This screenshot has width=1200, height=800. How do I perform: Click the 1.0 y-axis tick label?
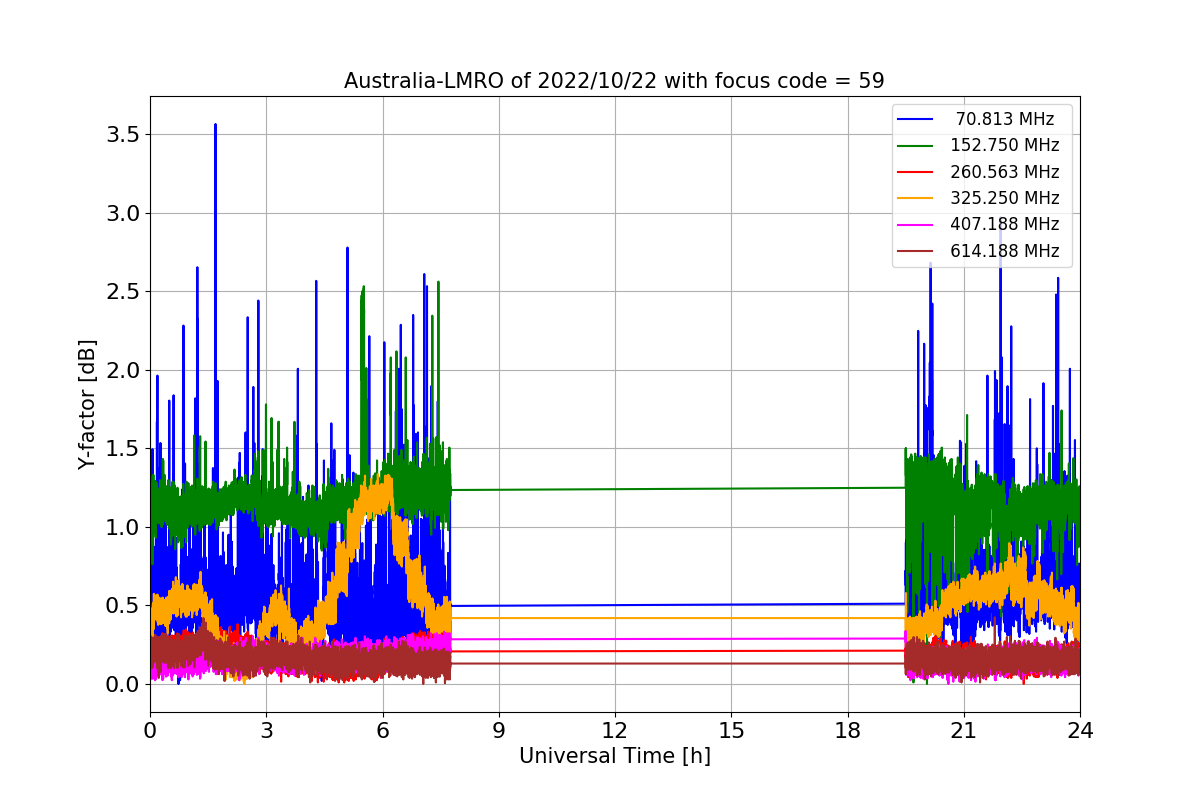pos(122,527)
